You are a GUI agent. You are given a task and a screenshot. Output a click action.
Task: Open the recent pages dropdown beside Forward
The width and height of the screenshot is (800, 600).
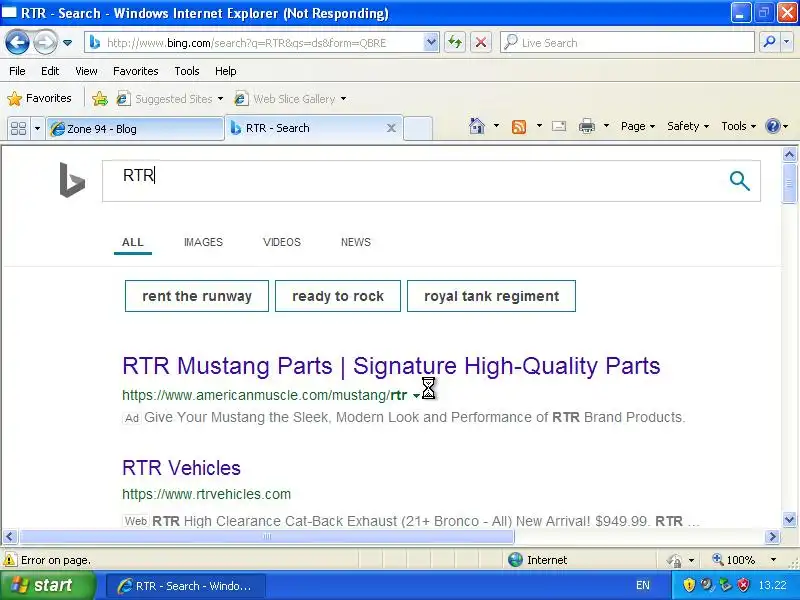tap(67, 43)
